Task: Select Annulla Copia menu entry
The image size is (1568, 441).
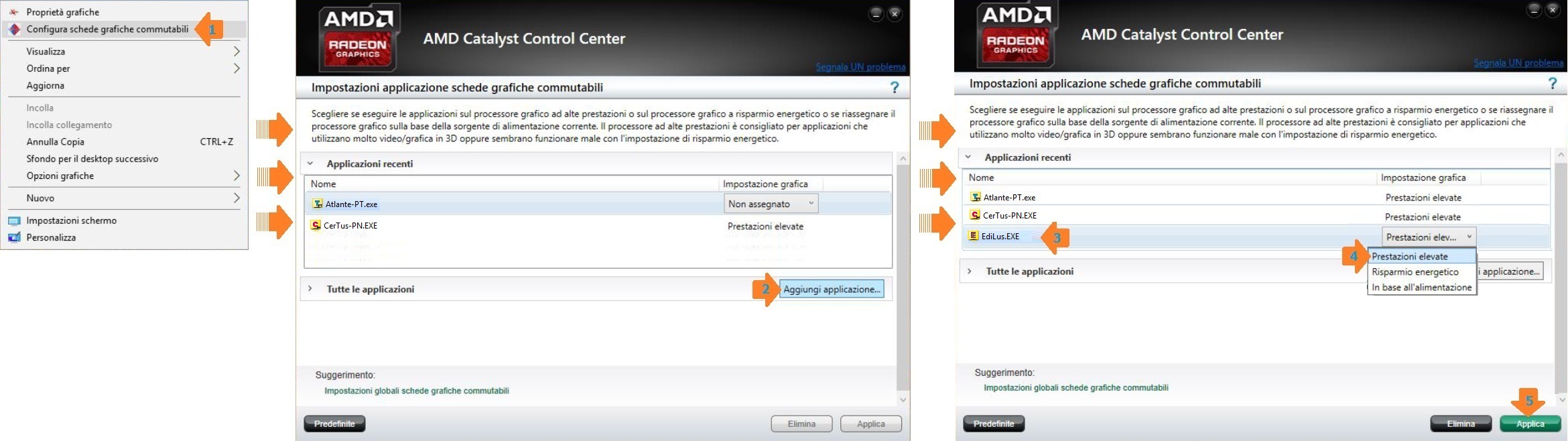Action: 124,141
